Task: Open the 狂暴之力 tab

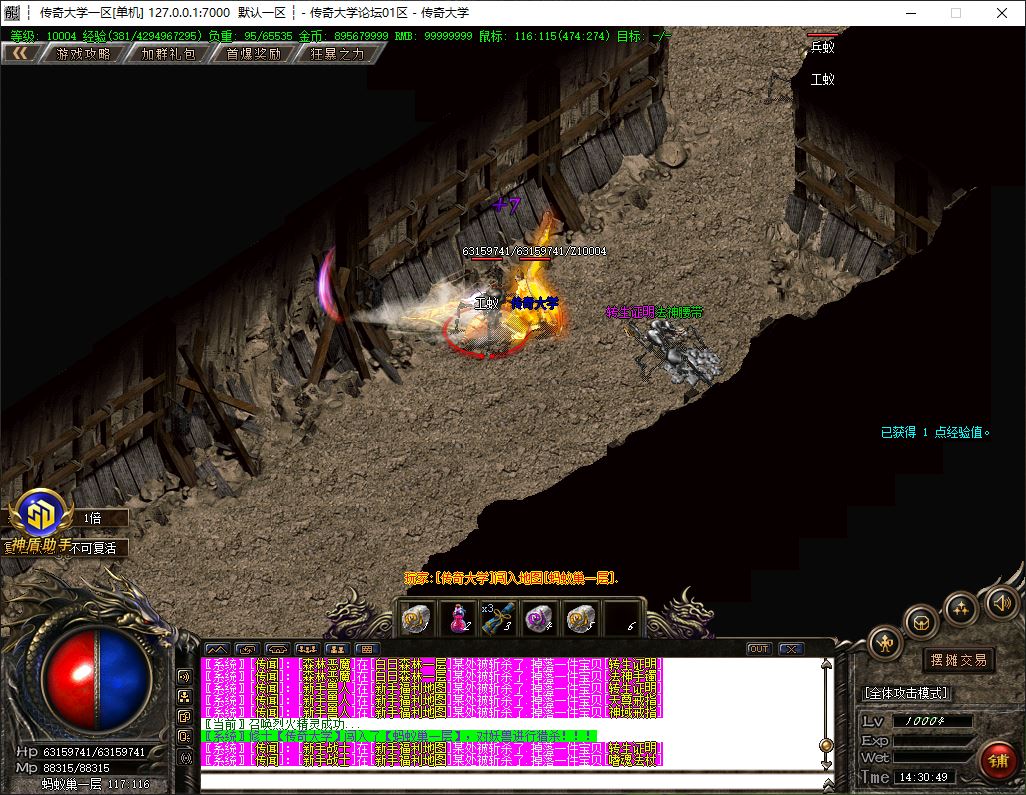Action: (x=338, y=54)
